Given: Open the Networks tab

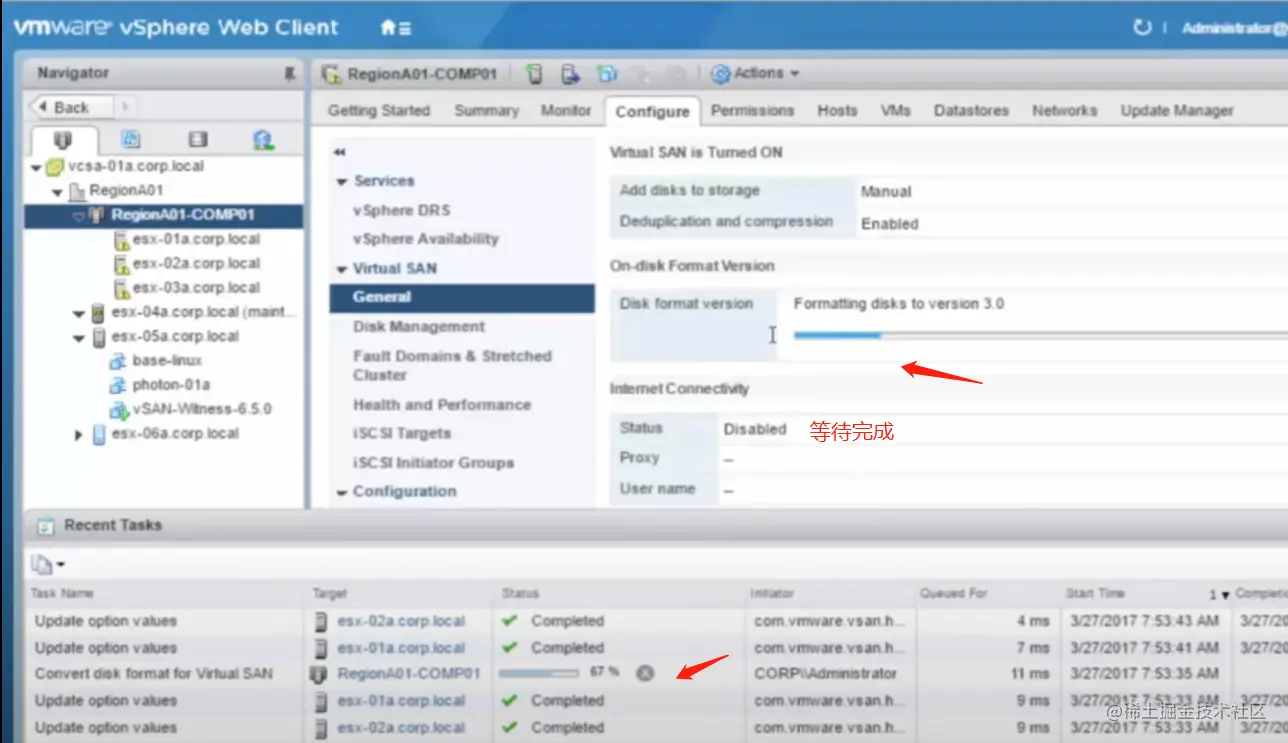Looking at the screenshot, I should tap(1064, 111).
